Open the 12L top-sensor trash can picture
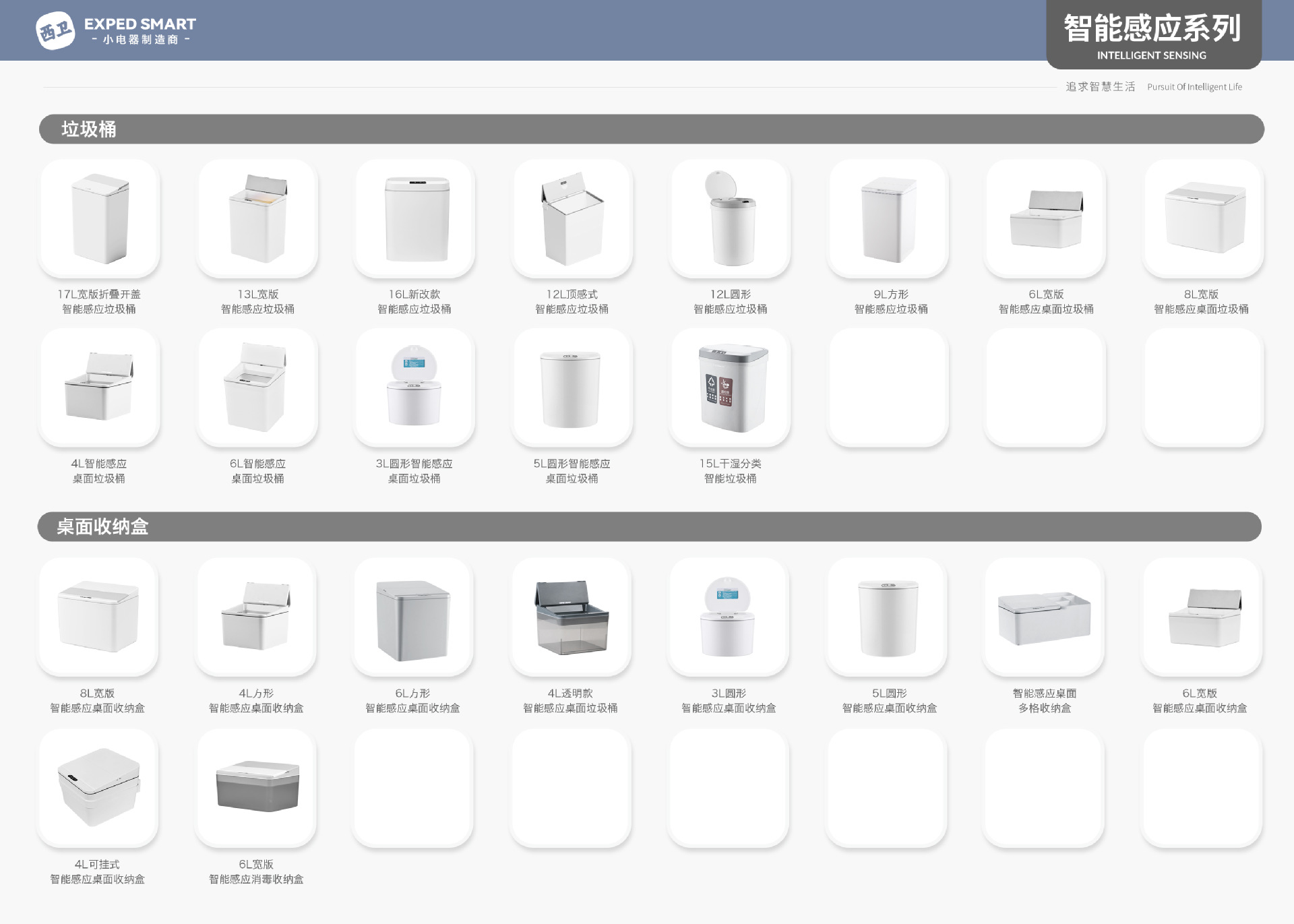1294x924 pixels. click(572, 218)
